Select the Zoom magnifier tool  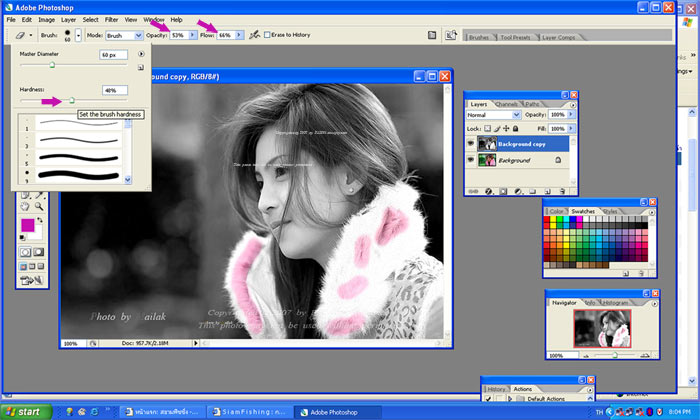(39, 207)
